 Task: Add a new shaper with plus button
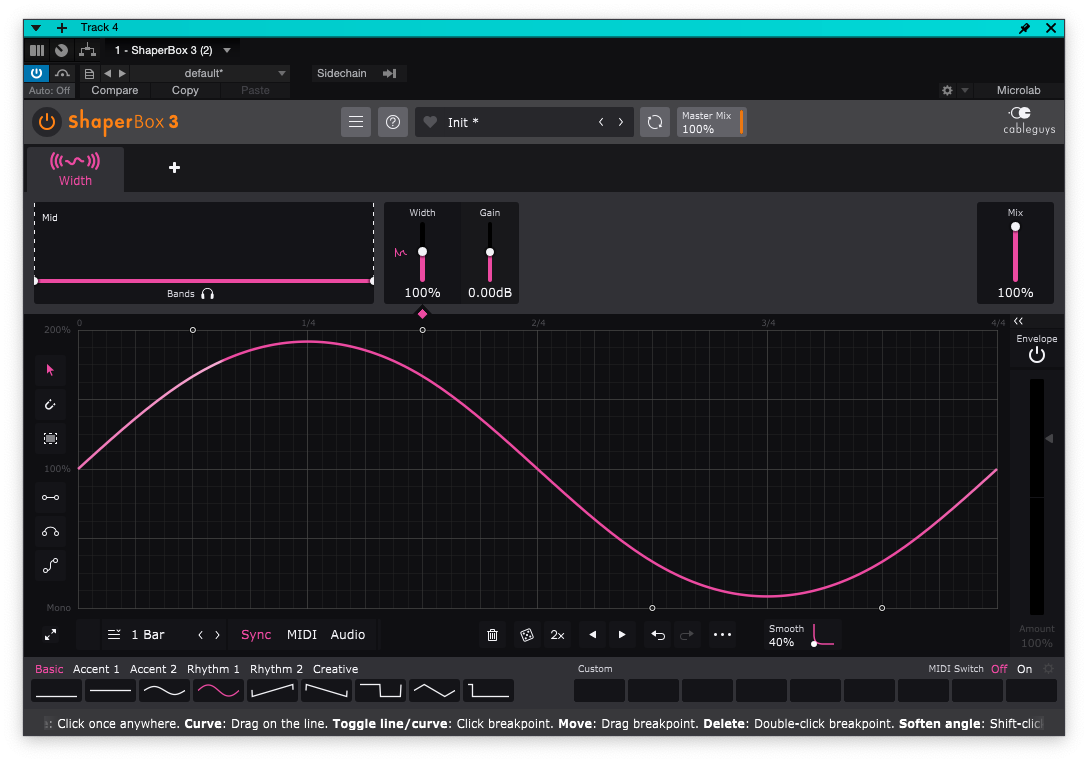pyautogui.click(x=174, y=167)
